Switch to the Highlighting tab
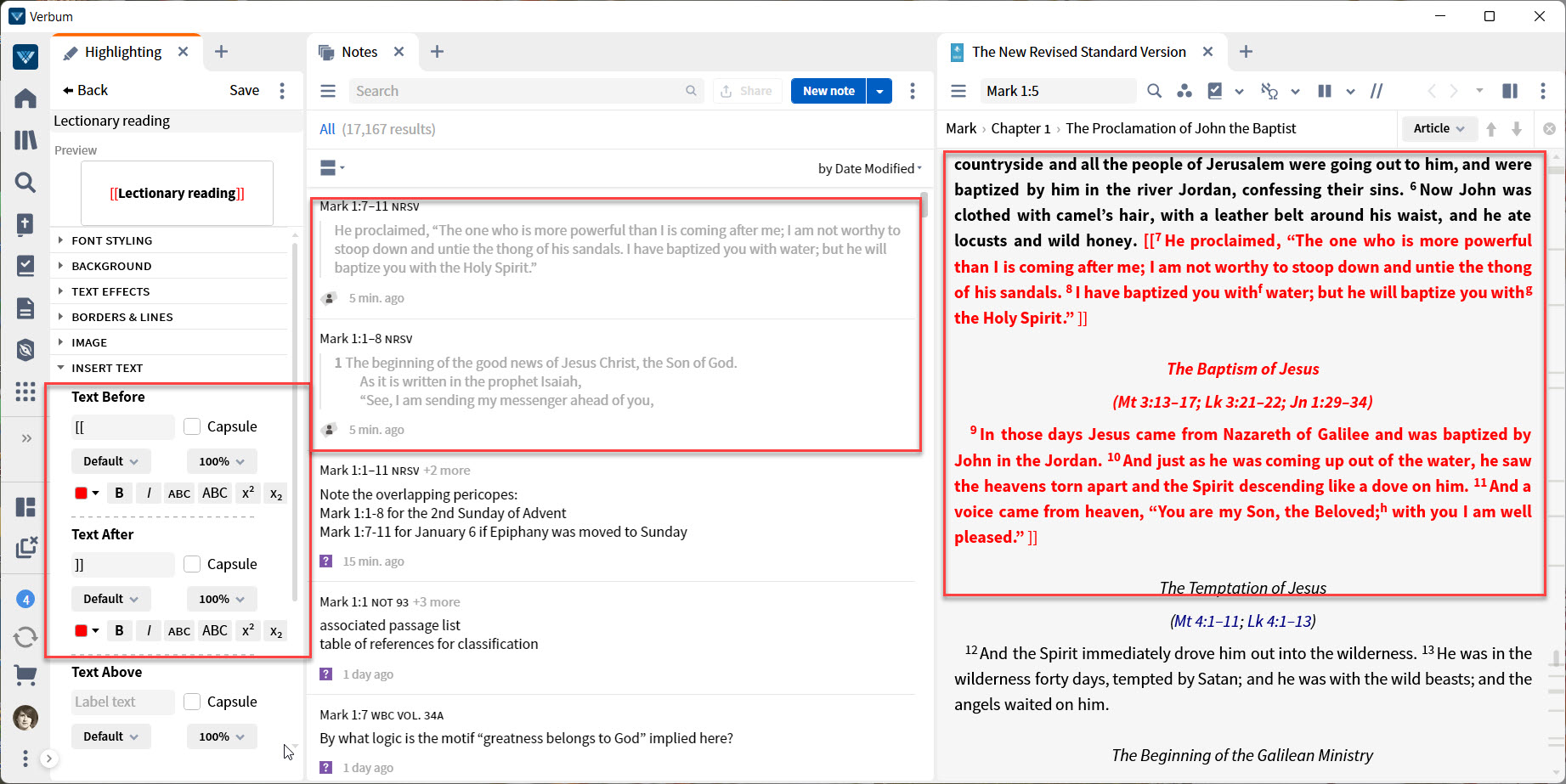This screenshot has width=1566, height=784. [122, 52]
